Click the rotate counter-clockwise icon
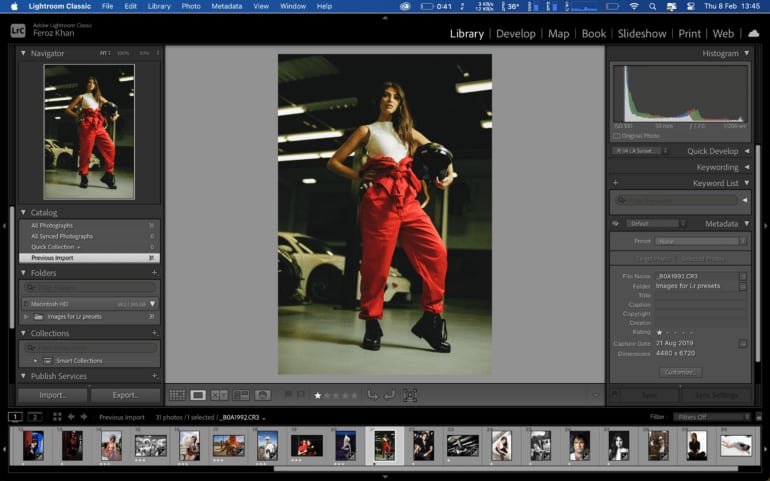Image resolution: width=770 pixels, height=481 pixels. click(x=372, y=395)
